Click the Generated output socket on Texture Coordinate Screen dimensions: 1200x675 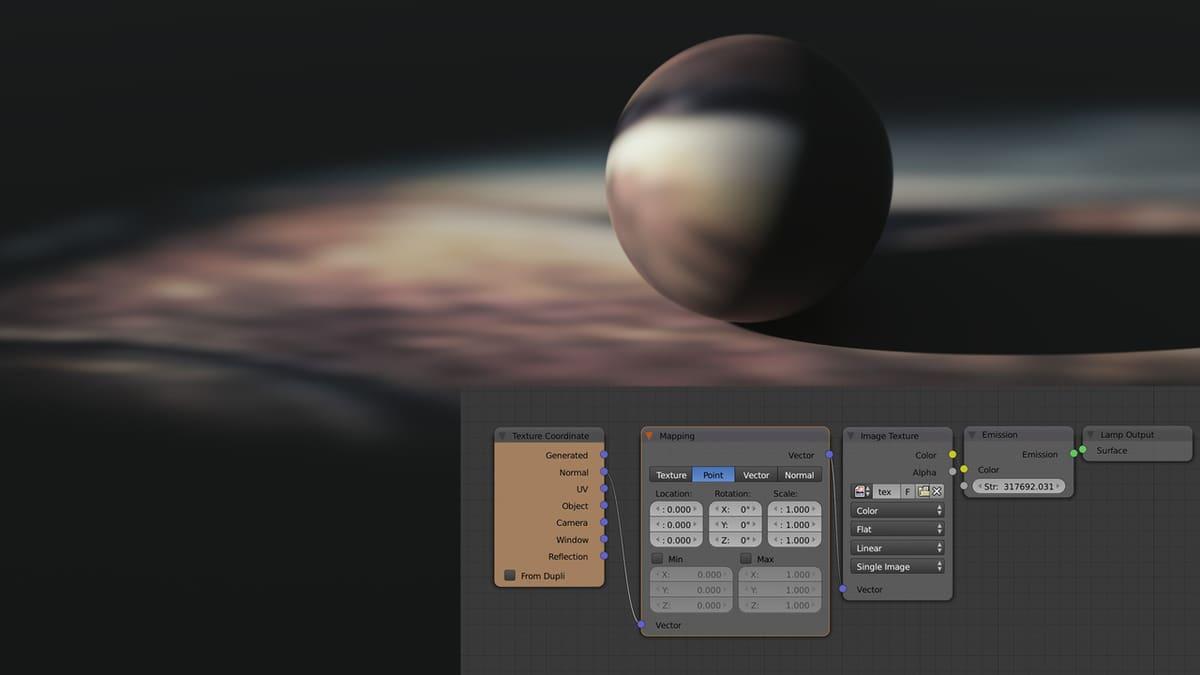[x=604, y=455]
